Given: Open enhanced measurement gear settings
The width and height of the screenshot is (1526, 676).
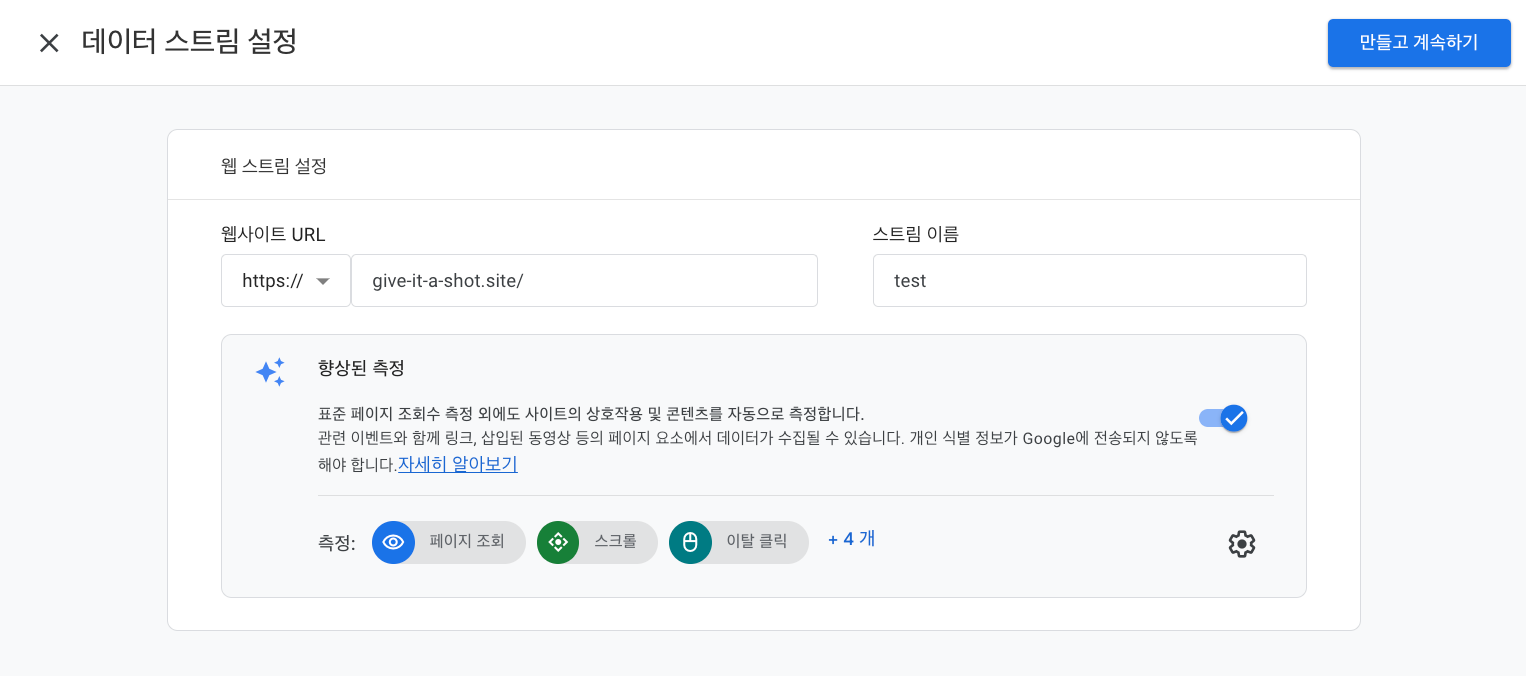Looking at the screenshot, I should tap(1241, 544).
